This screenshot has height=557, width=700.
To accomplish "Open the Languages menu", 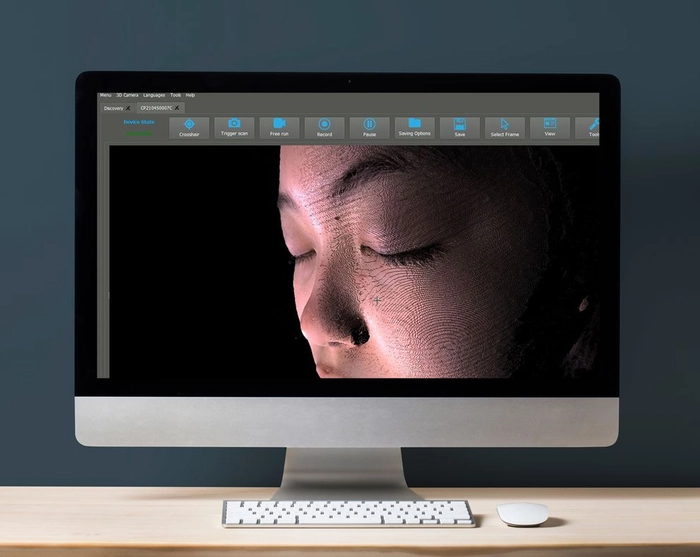I will [x=154, y=95].
